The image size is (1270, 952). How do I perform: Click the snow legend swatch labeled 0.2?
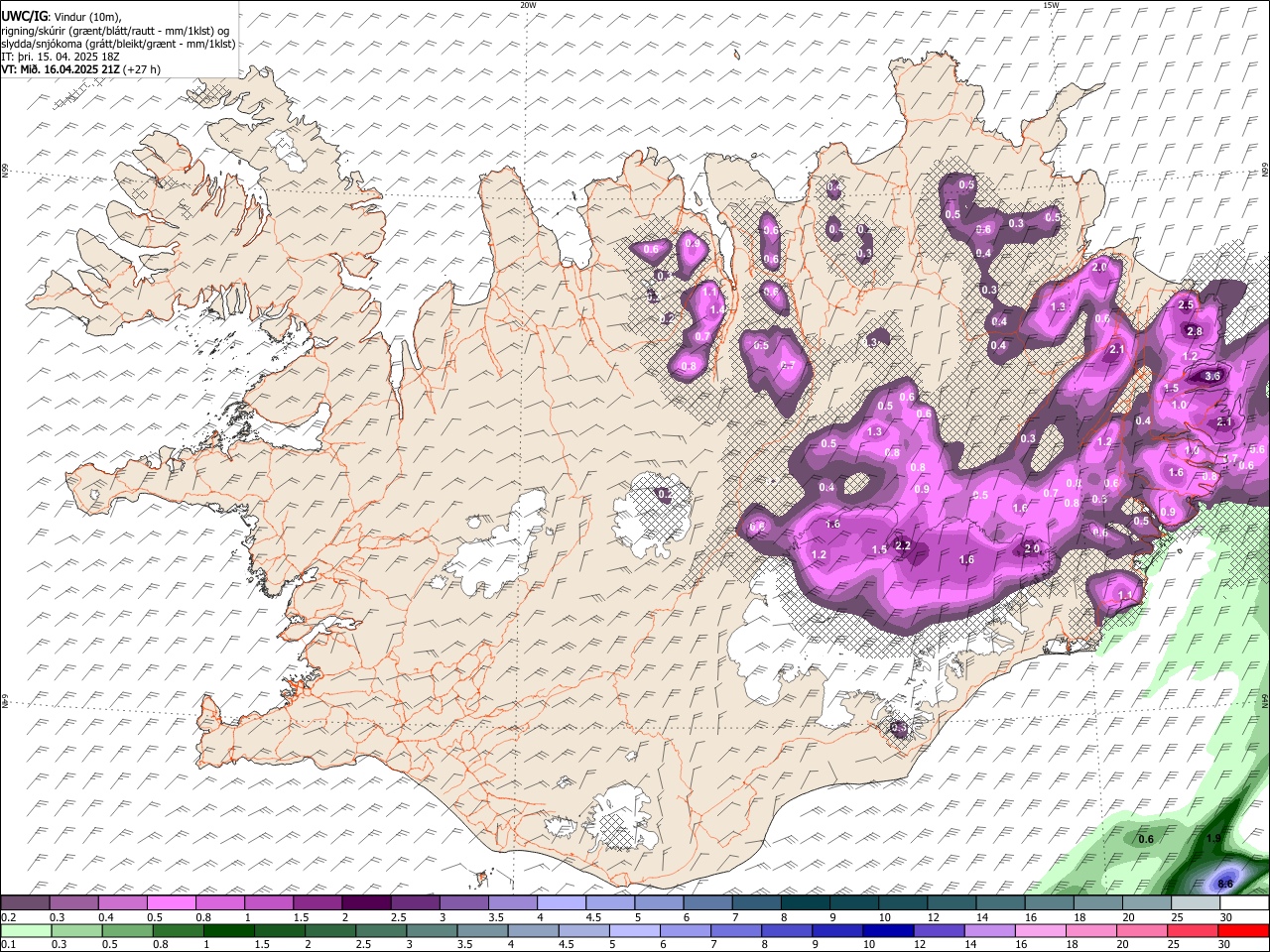click(x=25, y=902)
